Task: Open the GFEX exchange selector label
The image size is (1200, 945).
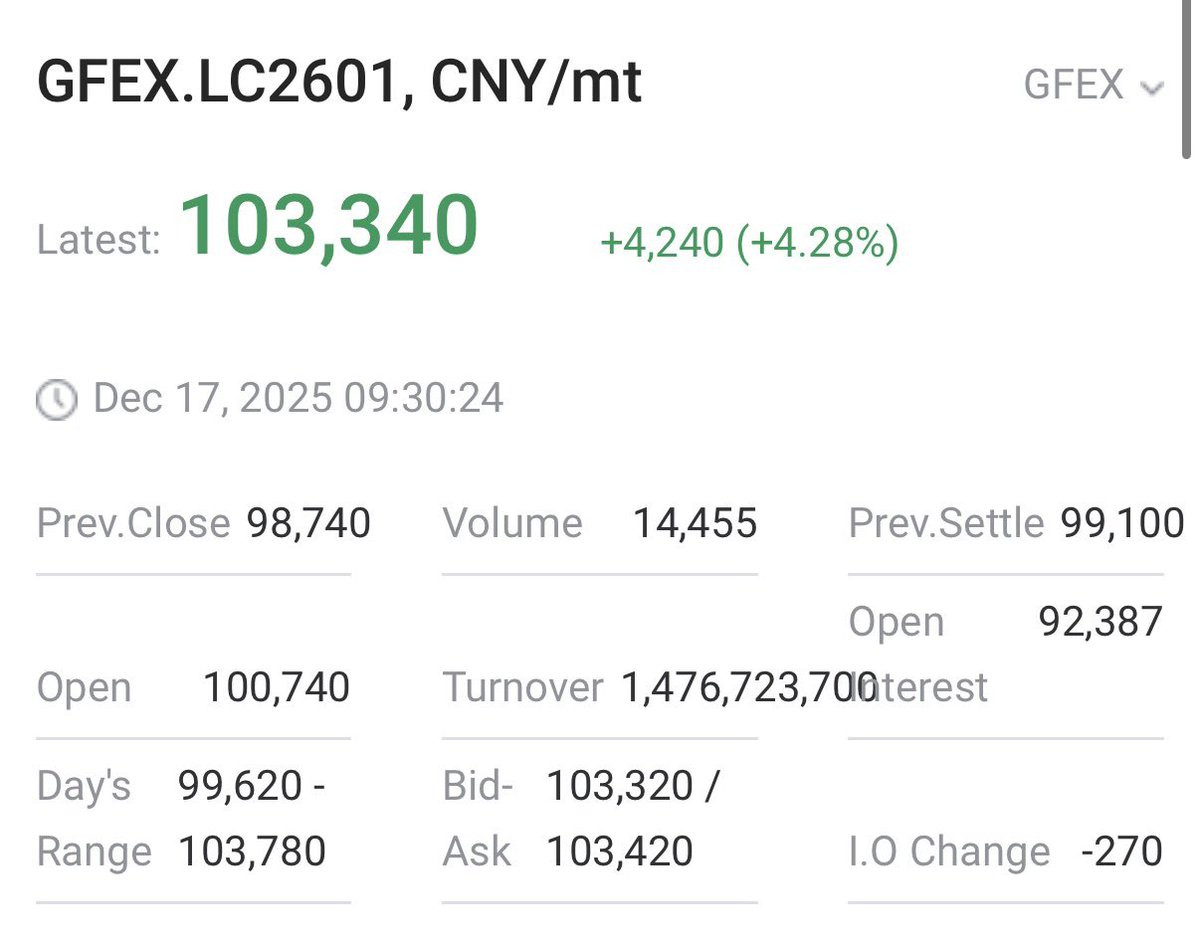Action: tap(1074, 84)
